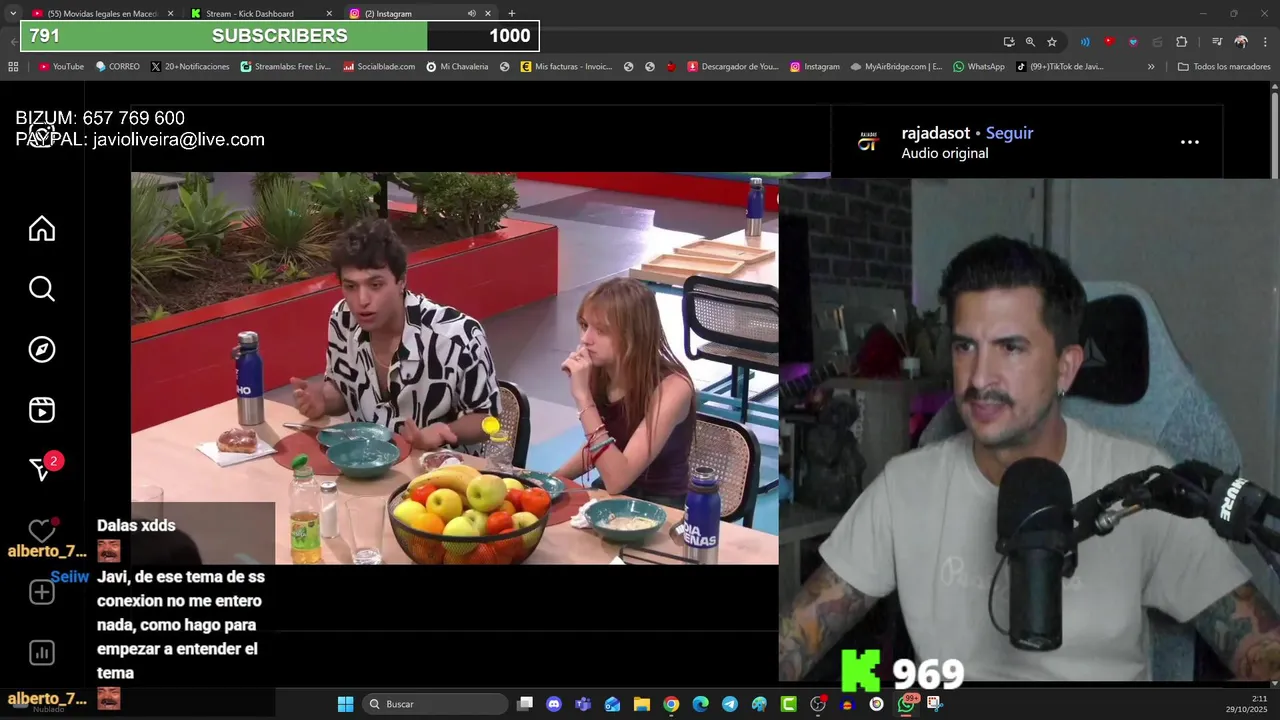The image size is (1280, 720).
Task: Open the CORREO bookmark
Action: pyautogui.click(x=117, y=67)
